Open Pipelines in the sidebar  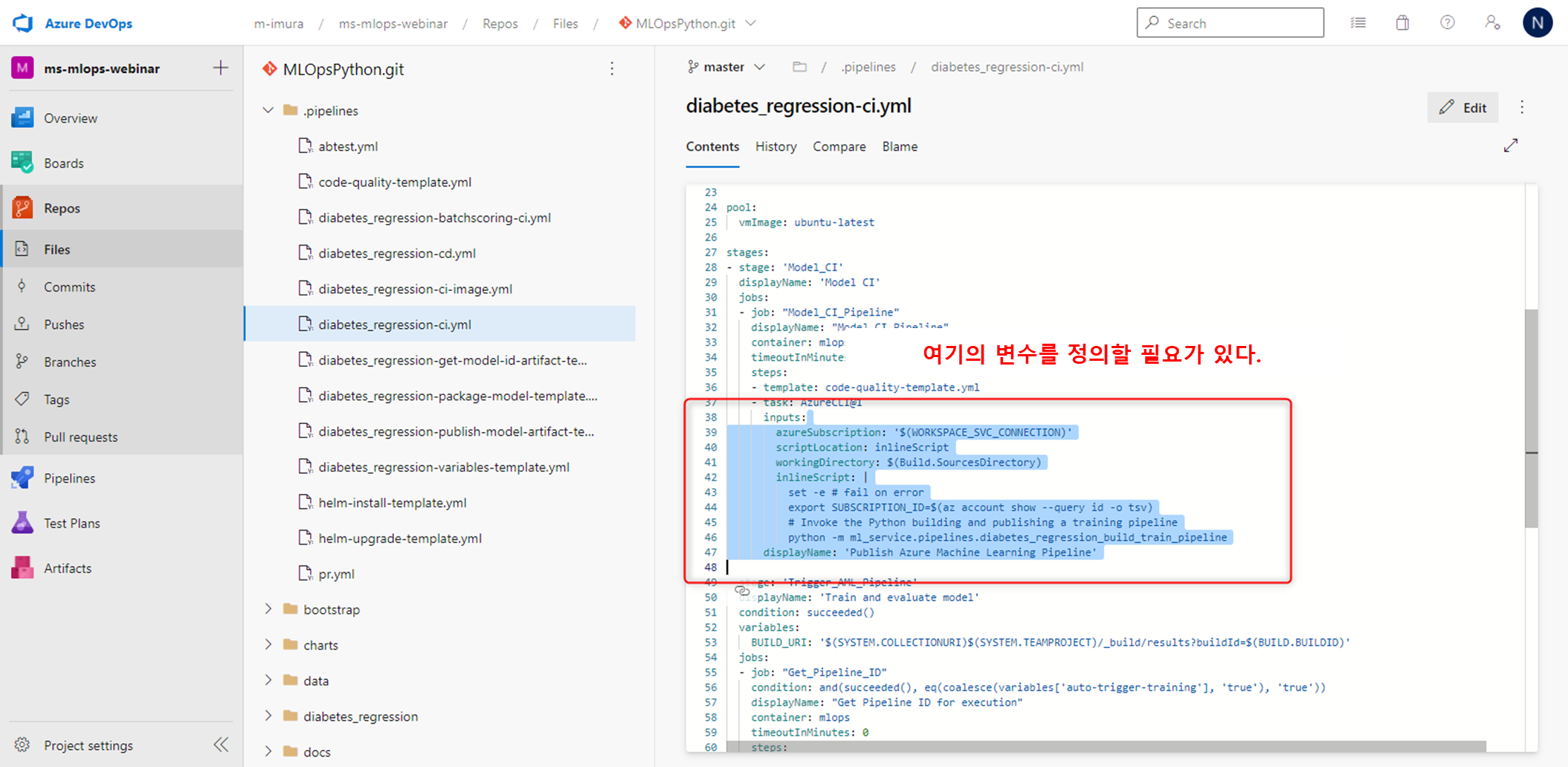69,478
